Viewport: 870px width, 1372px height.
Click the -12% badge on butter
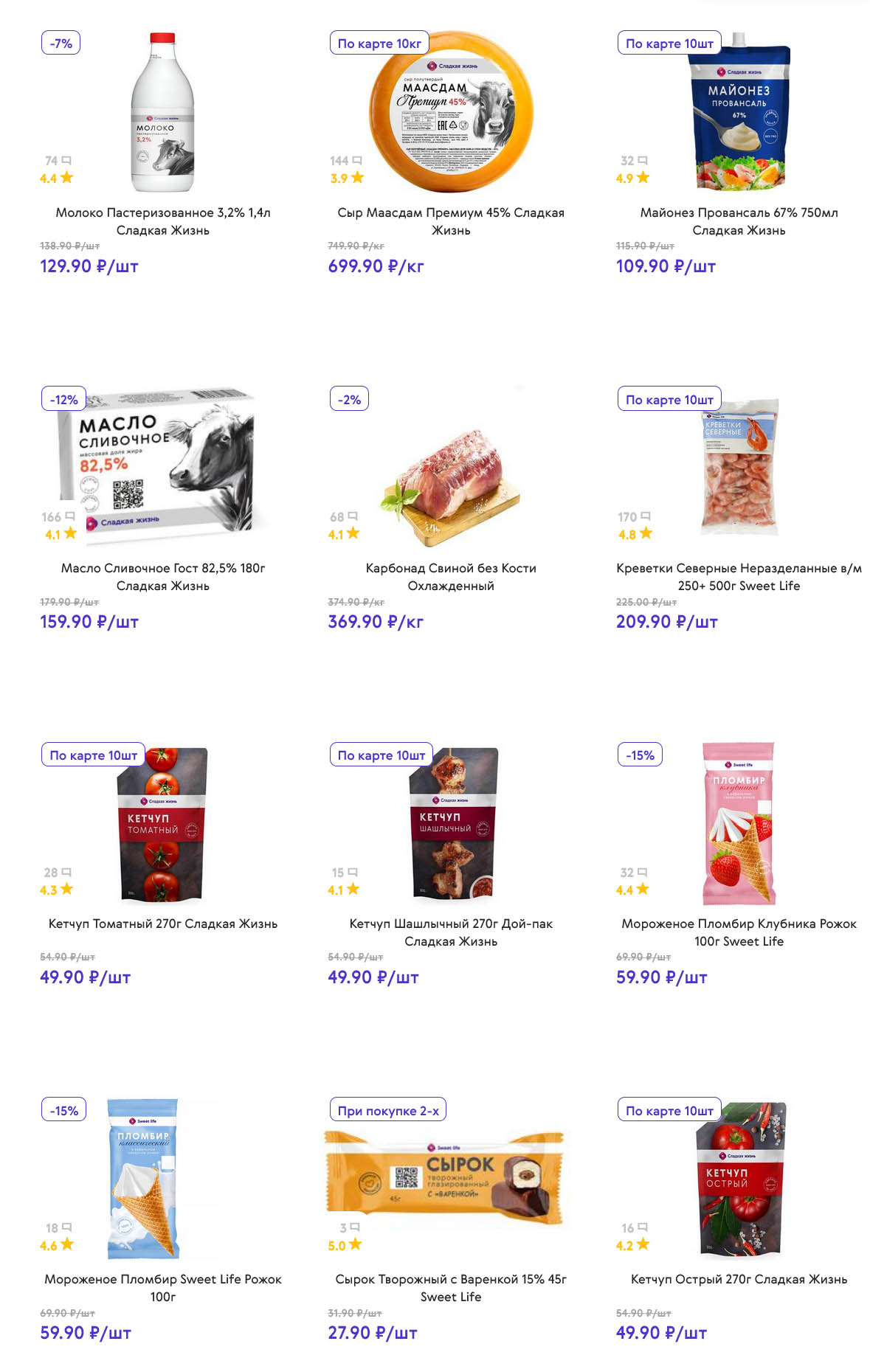coord(63,399)
